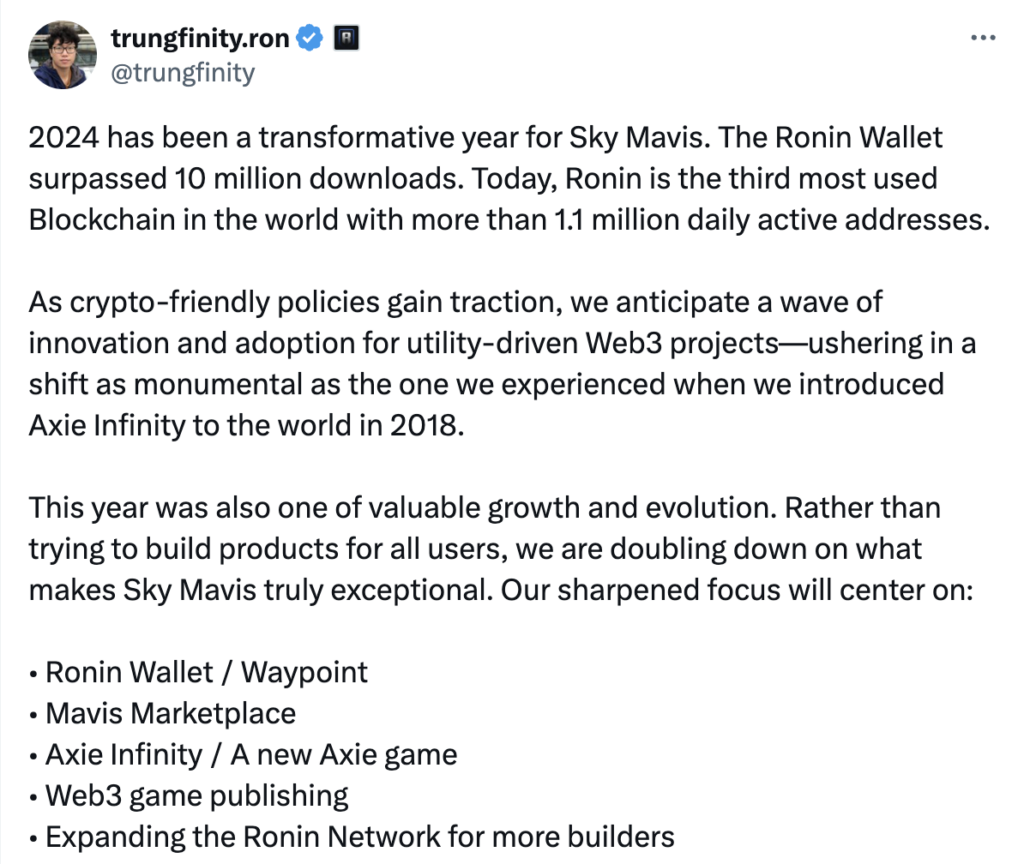Click the Ronin affiliation badge icon
Image resolution: width=1024 pixels, height=864 pixels.
pyautogui.click(x=346, y=38)
